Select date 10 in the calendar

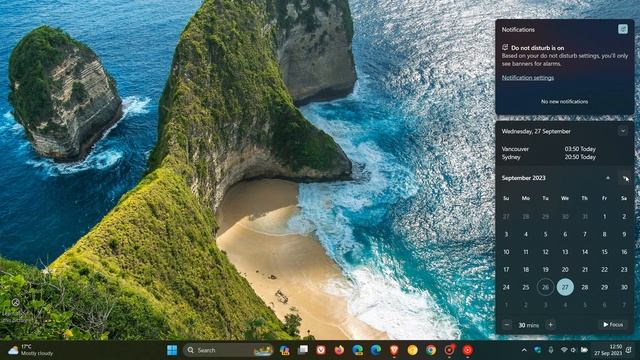506,252
